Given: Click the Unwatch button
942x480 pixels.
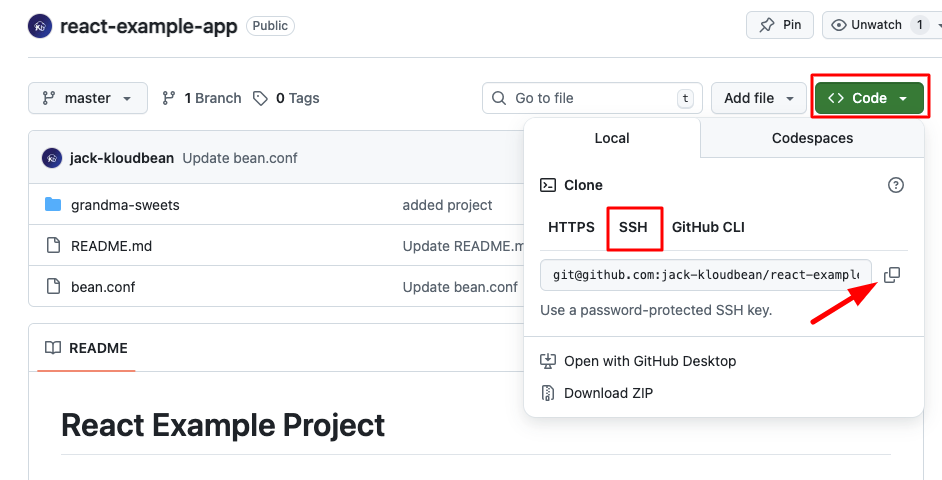Looking at the screenshot, I should click(882, 25).
